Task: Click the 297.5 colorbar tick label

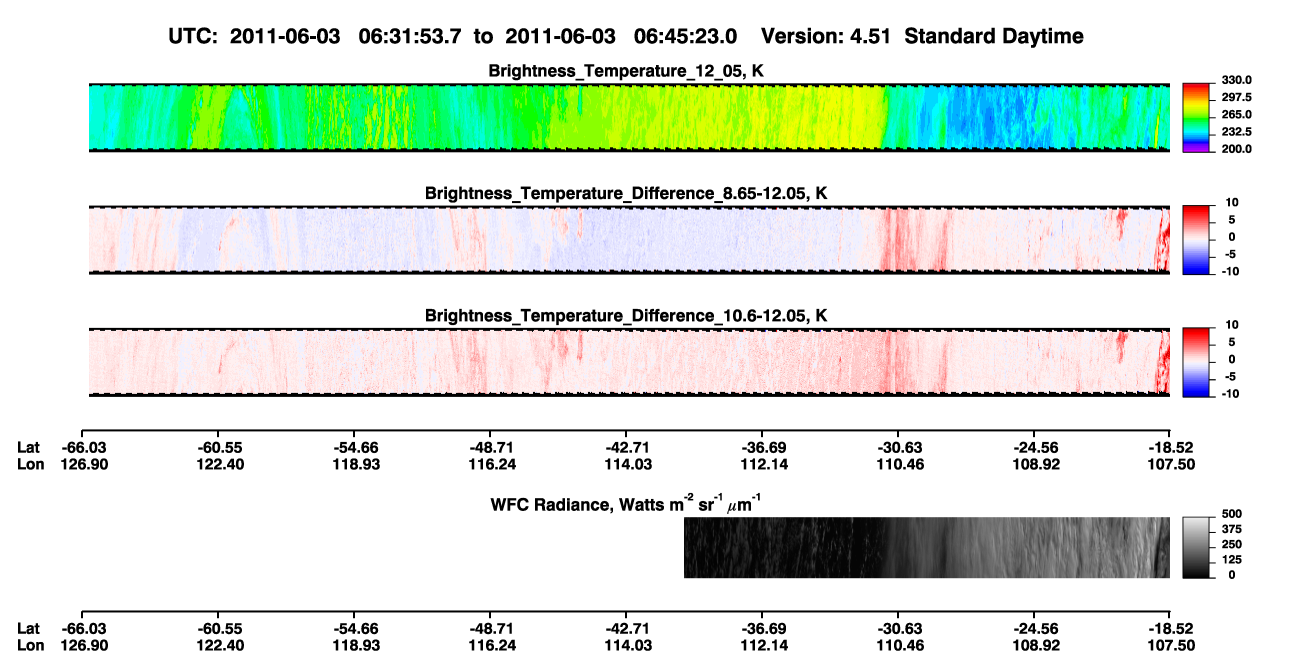Action: pos(1236,98)
